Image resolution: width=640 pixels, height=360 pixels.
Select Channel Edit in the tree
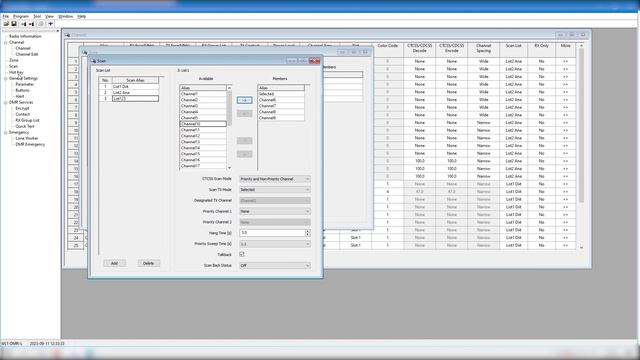(27, 54)
